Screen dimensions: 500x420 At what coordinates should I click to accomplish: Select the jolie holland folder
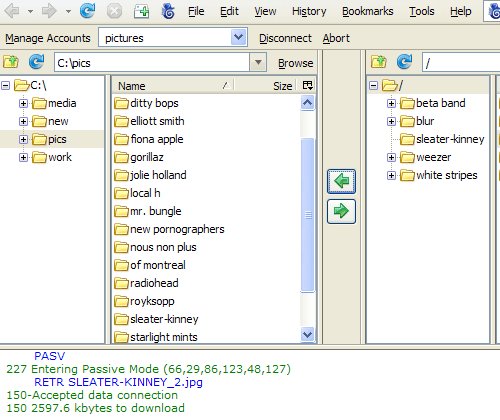pyautogui.click(x=150, y=175)
